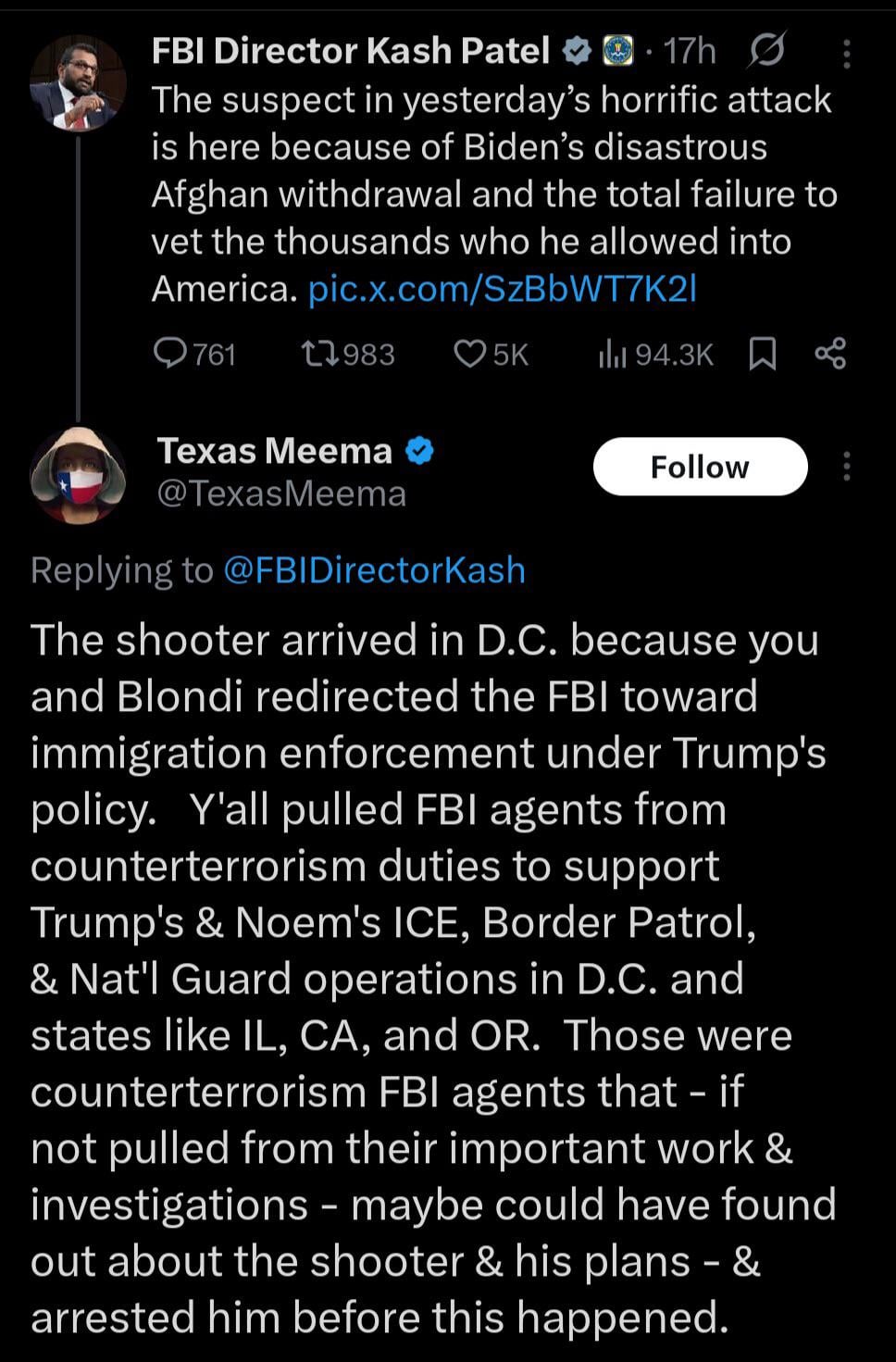The width and height of the screenshot is (896, 1362).
Task: Click the FBI Director Kash Patel display name
Action: [x=352, y=51]
